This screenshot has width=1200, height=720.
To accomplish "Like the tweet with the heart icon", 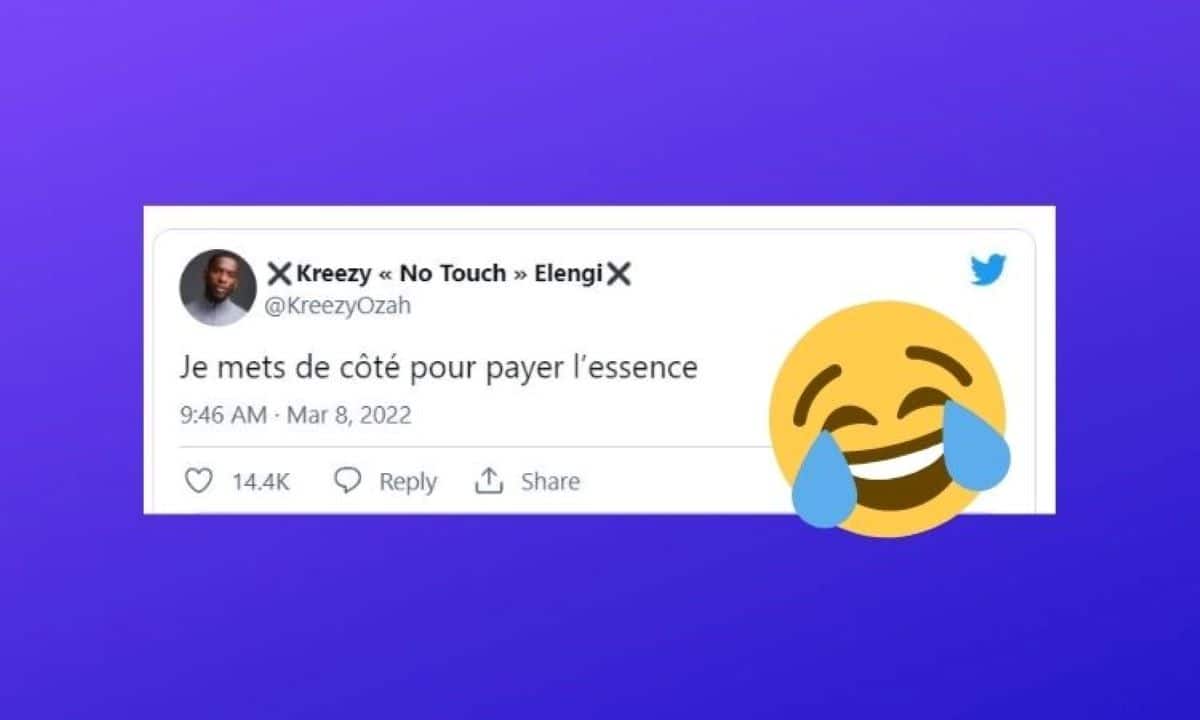I will tap(200, 481).
